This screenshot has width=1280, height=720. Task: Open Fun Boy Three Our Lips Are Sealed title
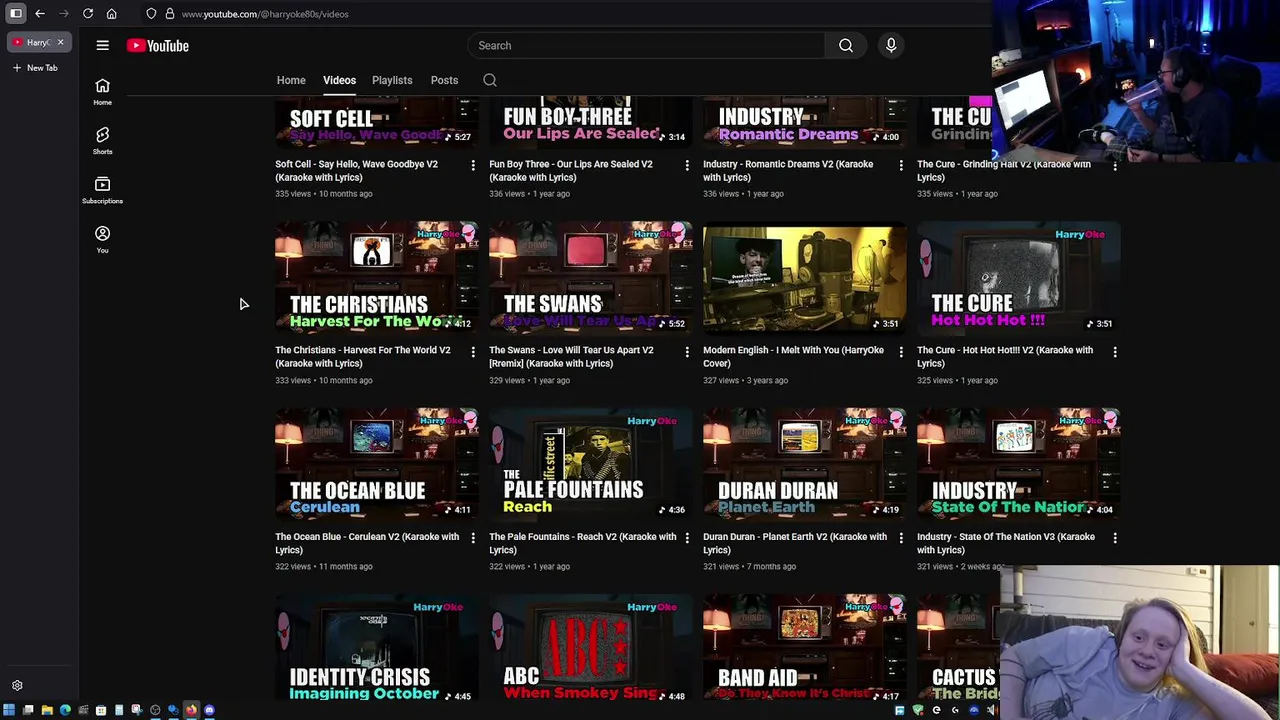(x=571, y=170)
